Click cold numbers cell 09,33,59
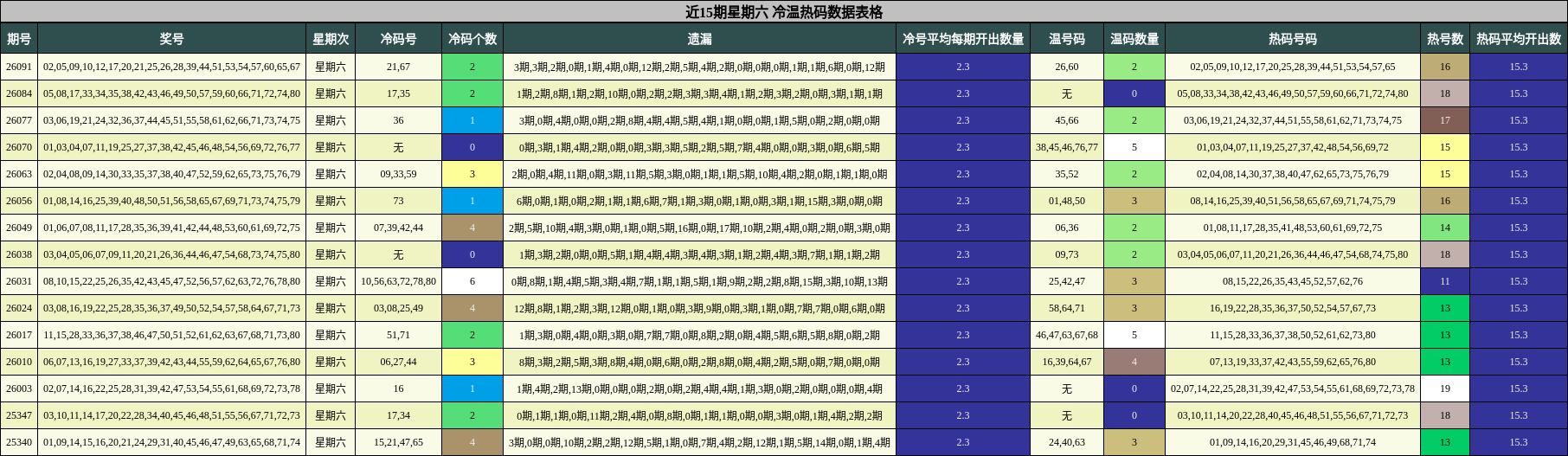 pos(398,174)
